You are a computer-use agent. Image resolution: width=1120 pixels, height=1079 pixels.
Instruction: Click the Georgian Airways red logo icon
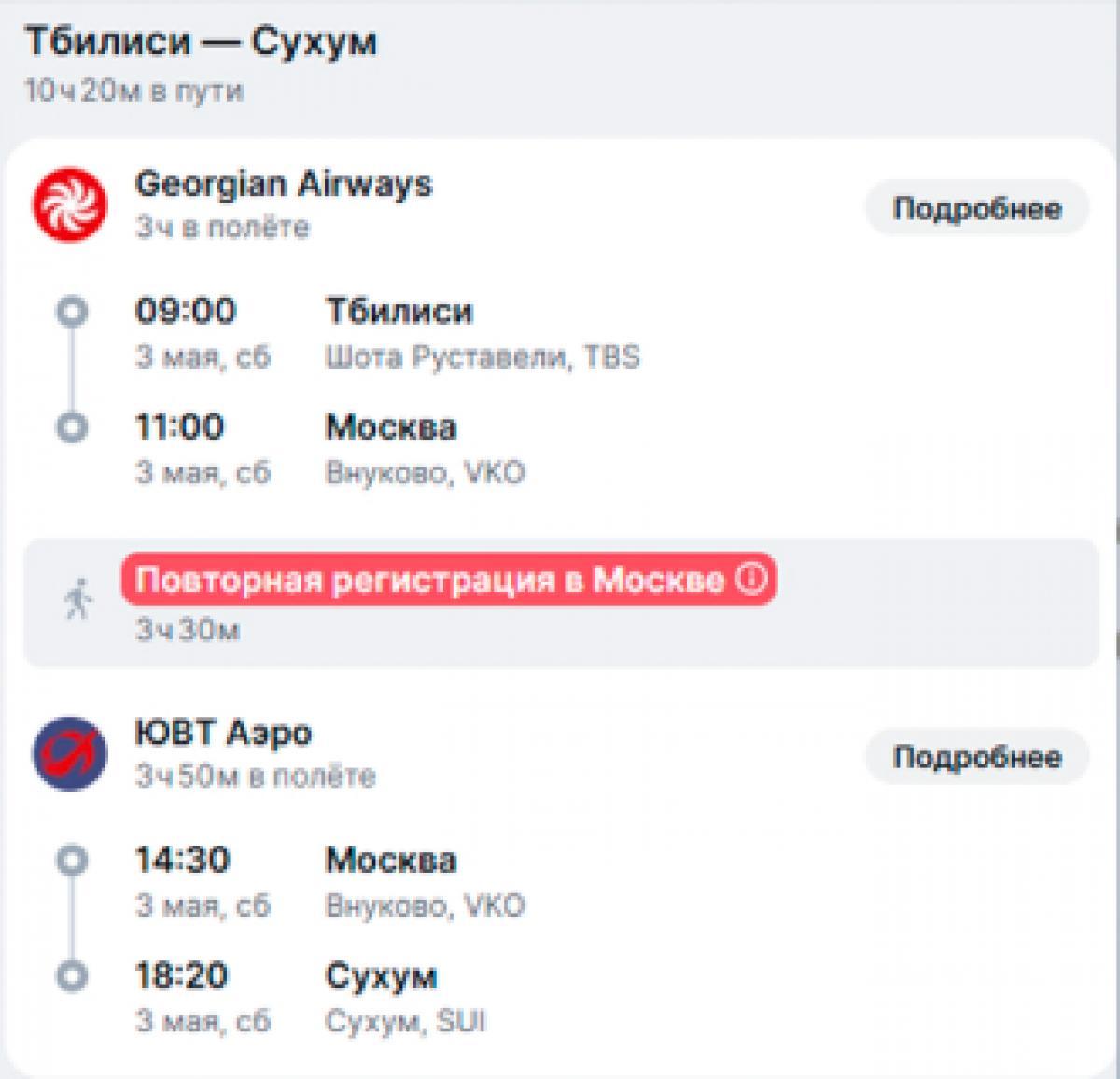69,204
